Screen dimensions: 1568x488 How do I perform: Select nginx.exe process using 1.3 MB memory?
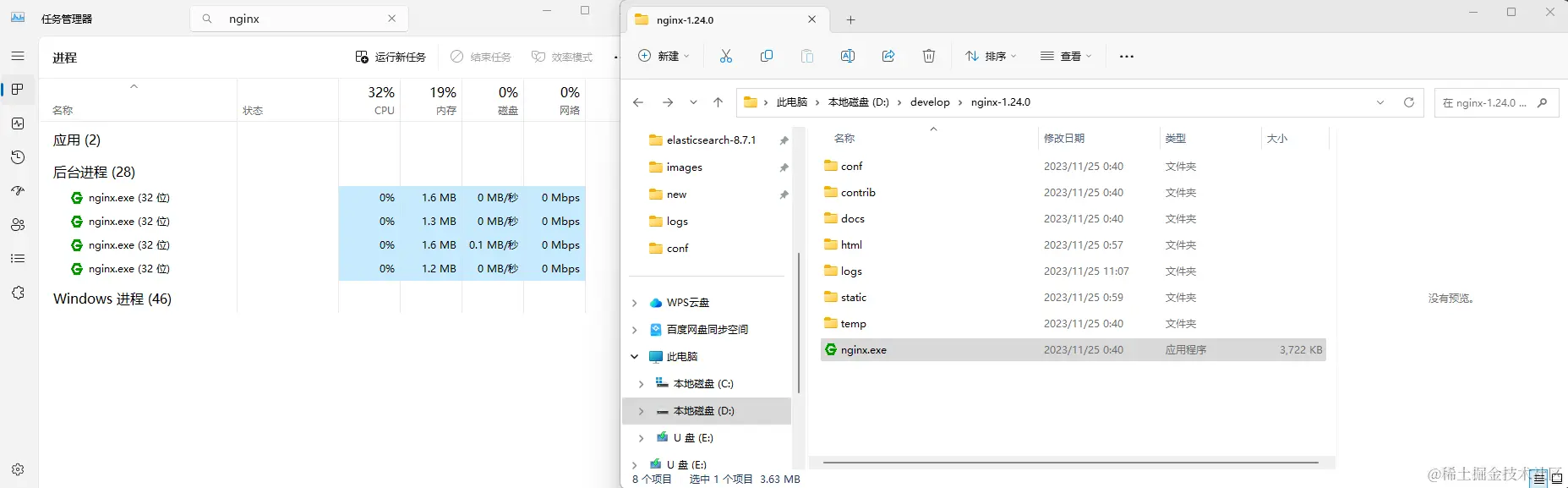tap(313, 222)
